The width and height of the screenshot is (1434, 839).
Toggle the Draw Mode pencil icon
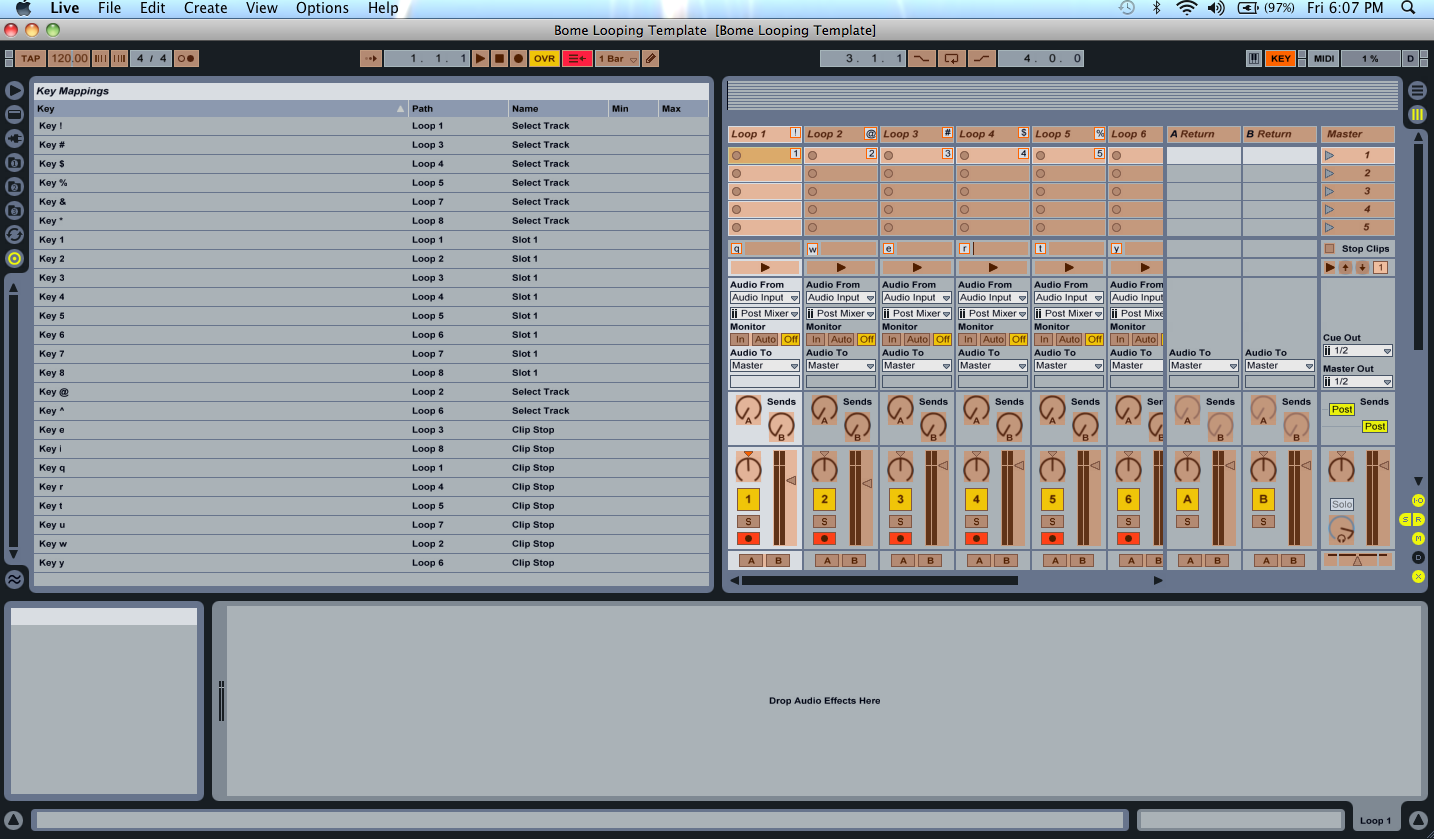tap(651, 59)
